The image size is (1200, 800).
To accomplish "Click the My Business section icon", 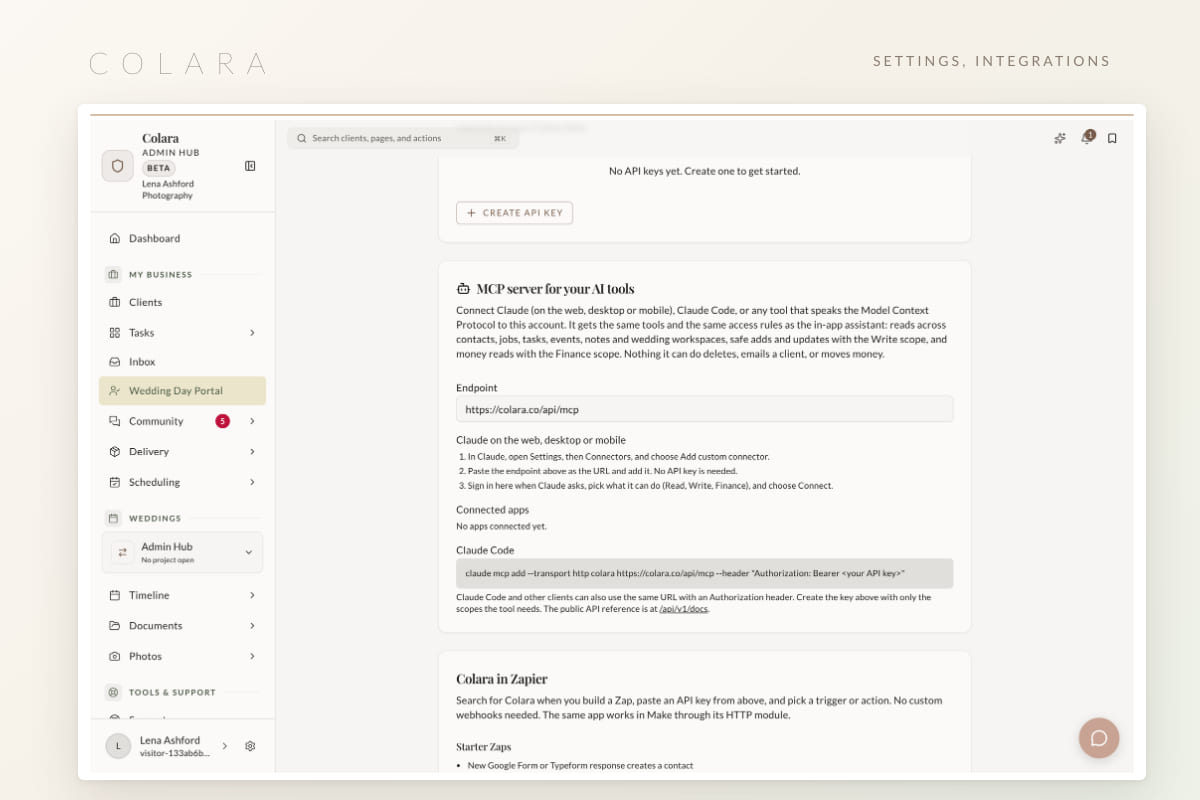I will 113,274.
